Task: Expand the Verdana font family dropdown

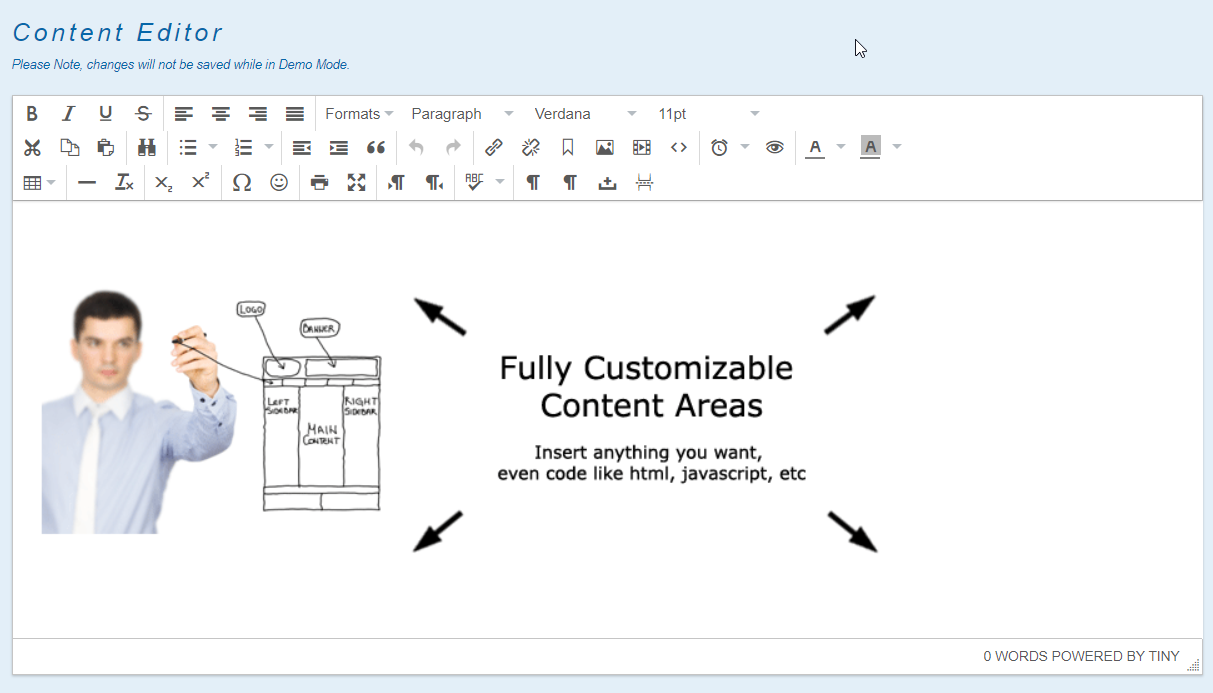Action: 585,114
